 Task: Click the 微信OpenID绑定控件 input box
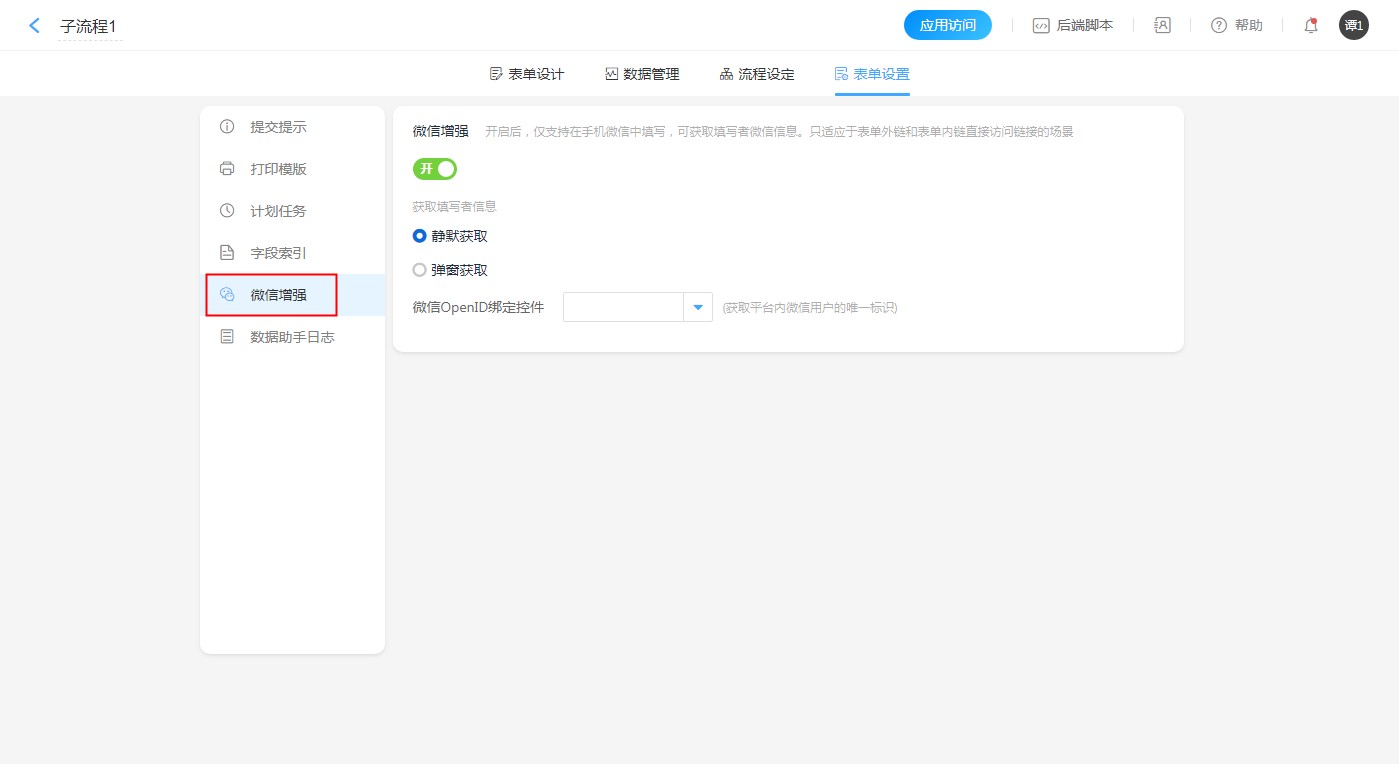point(623,307)
